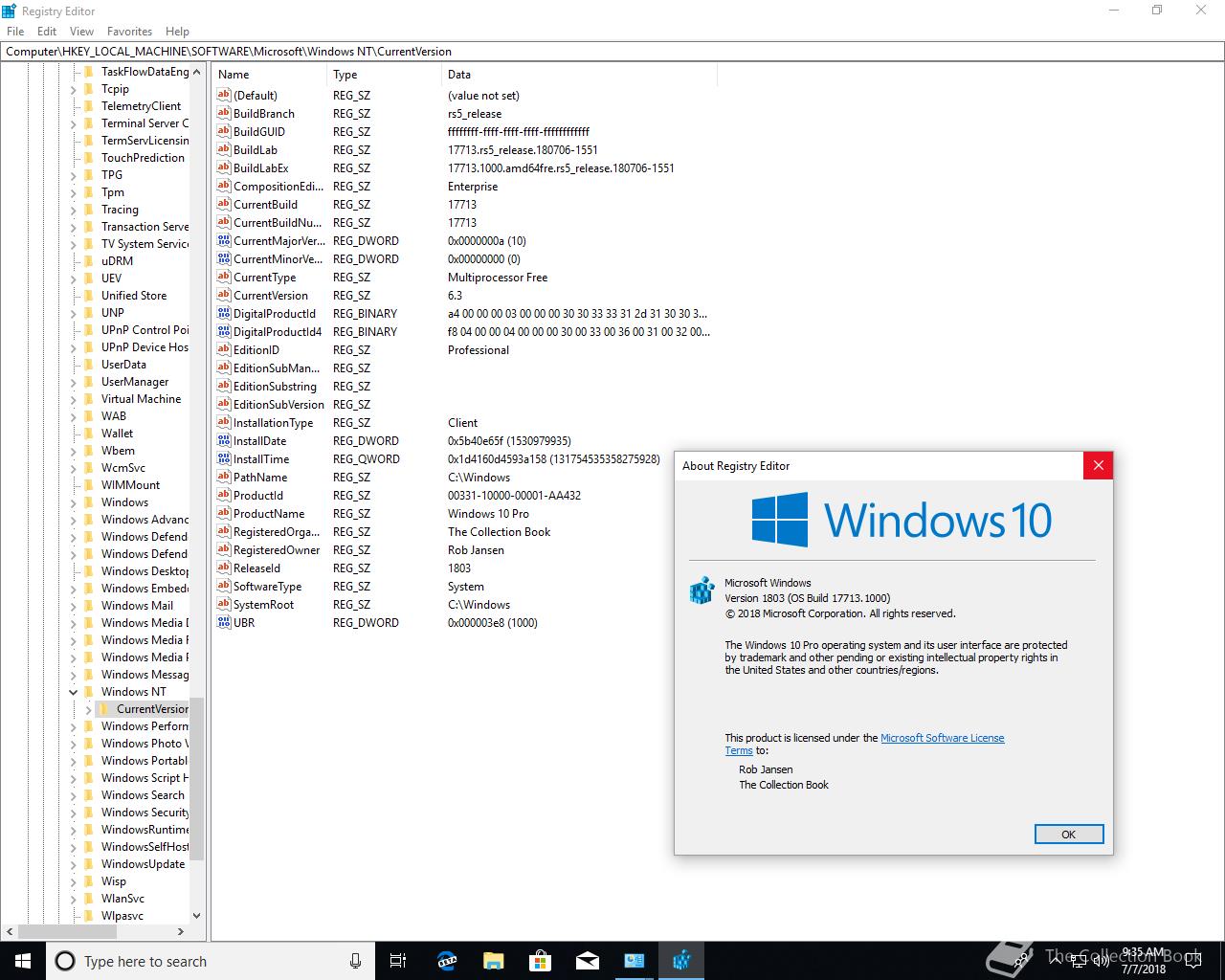Select the CurrentBuild value row
The image size is (1225, 980).
coord(464,204)
